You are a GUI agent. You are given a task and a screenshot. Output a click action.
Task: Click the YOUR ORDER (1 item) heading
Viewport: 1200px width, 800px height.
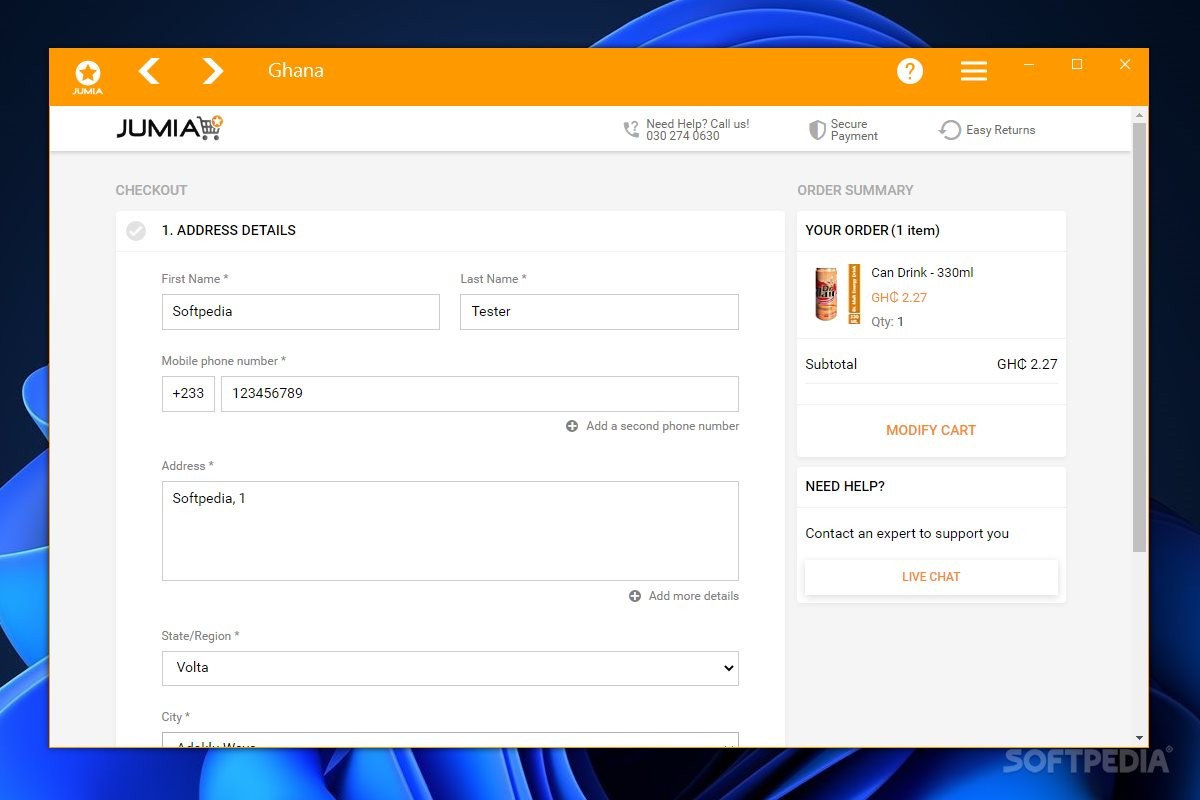click(x=872, y=230)
